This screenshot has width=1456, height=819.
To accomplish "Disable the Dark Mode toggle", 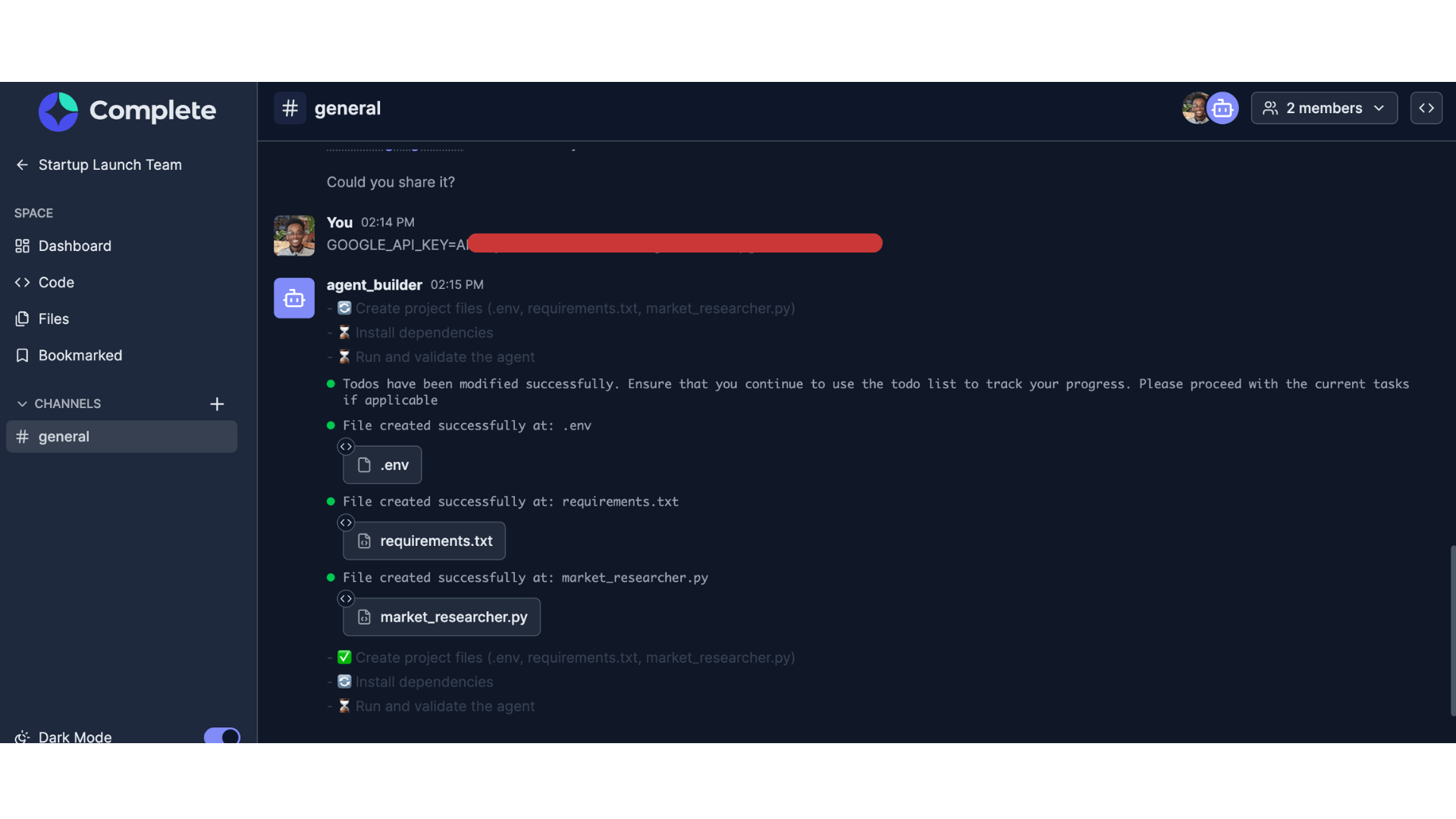I will [221, 735].
